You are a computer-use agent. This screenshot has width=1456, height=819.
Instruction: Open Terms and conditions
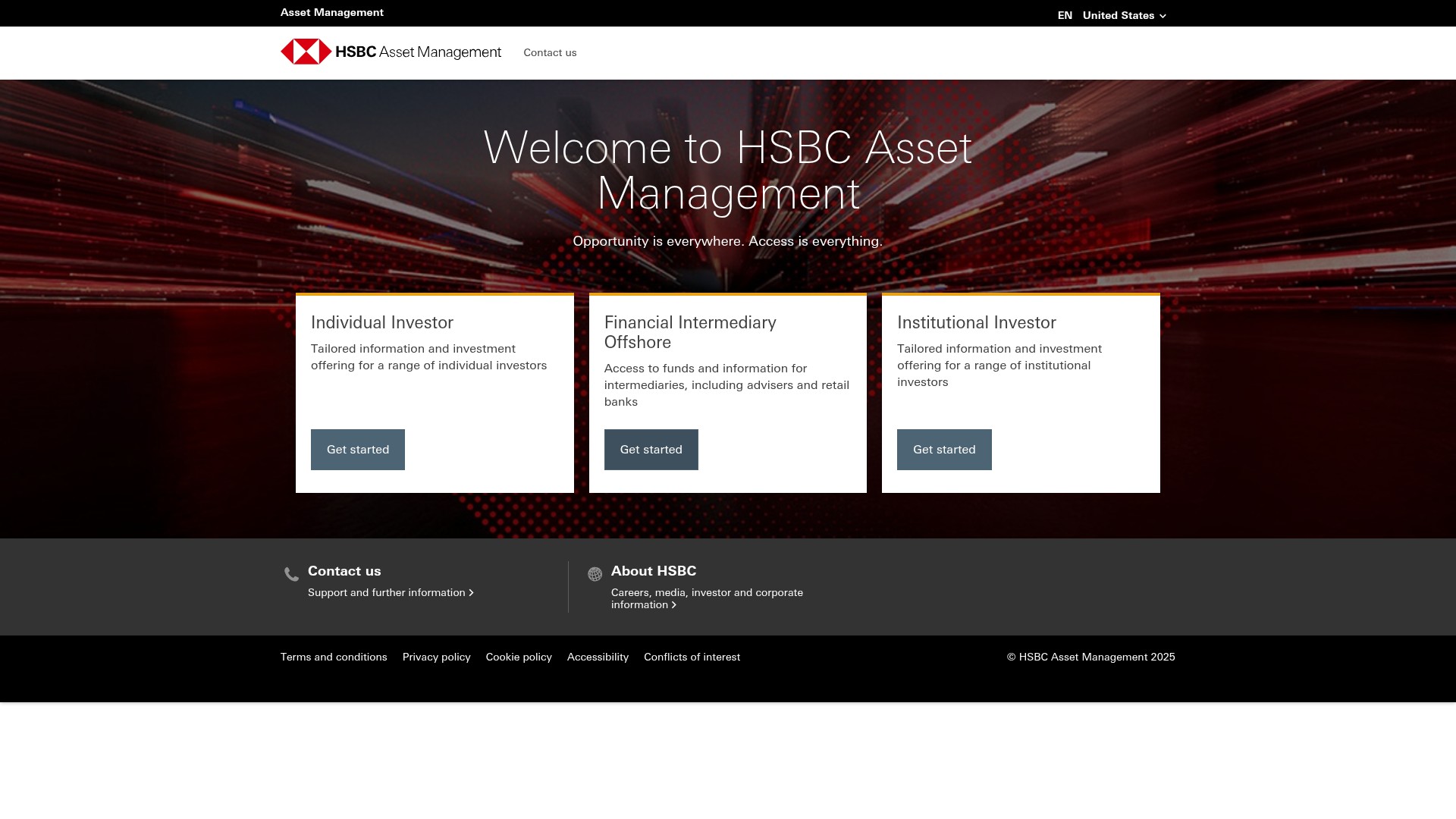coord(334,657)
